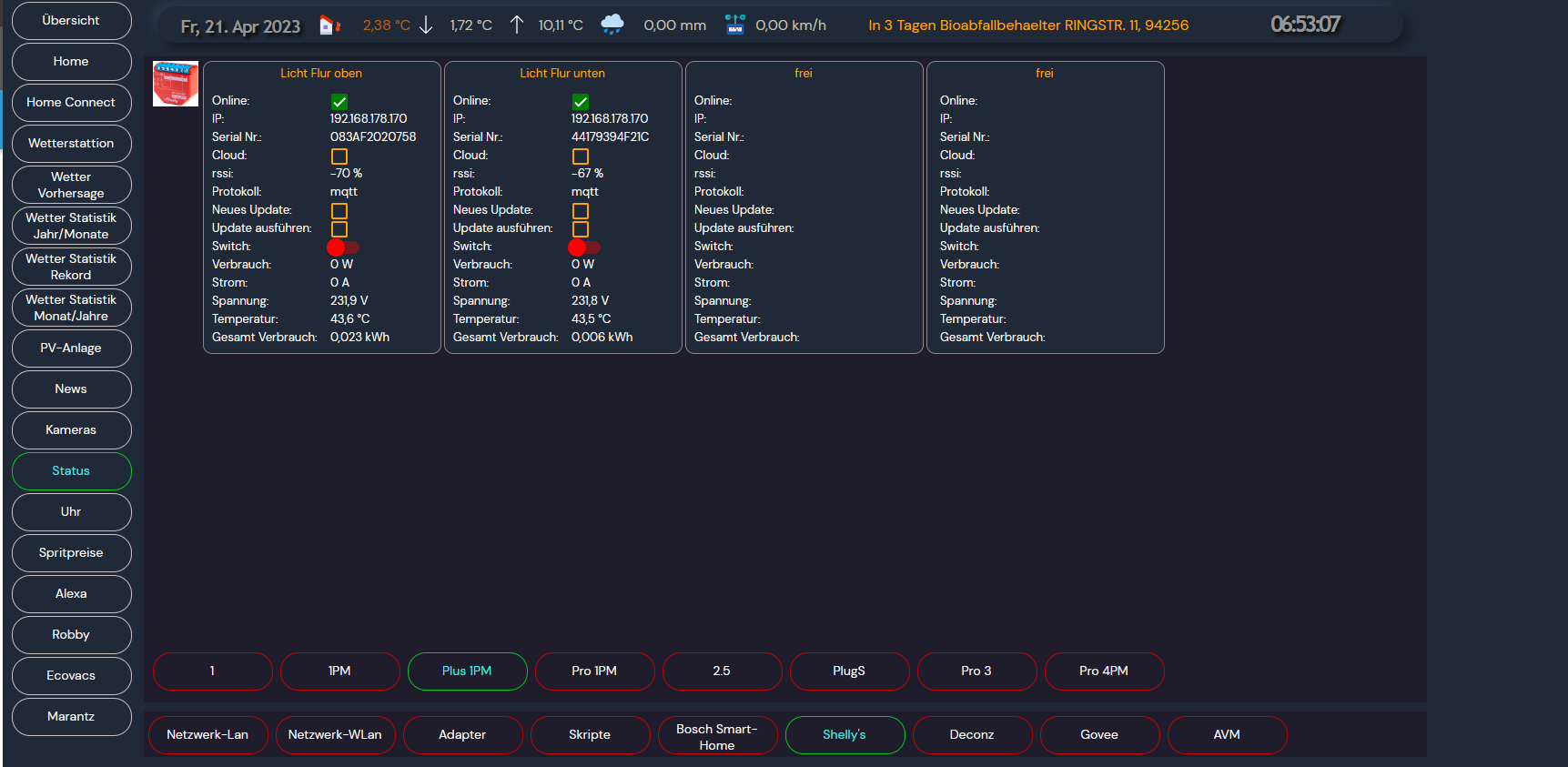The width and height of the screenshot is (1568, 767).
Task: Toggle Online checkbox for Licht Flur unten
Action: (x=581, y=102)
